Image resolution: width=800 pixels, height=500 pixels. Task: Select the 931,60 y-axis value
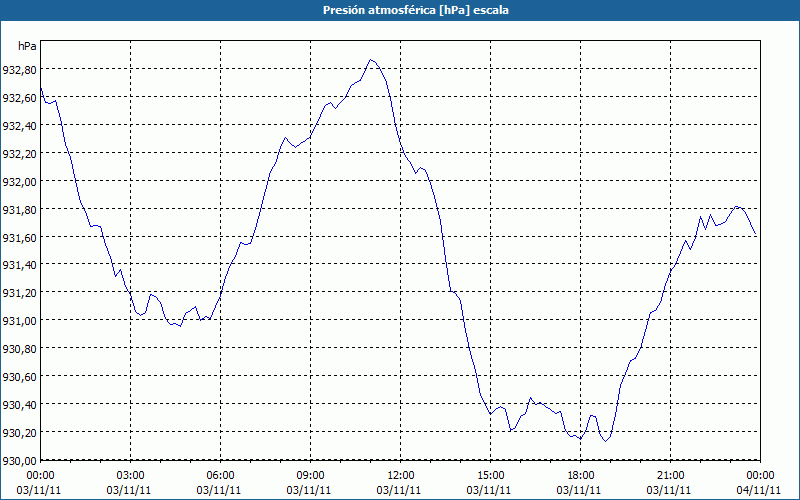point(19,237)
